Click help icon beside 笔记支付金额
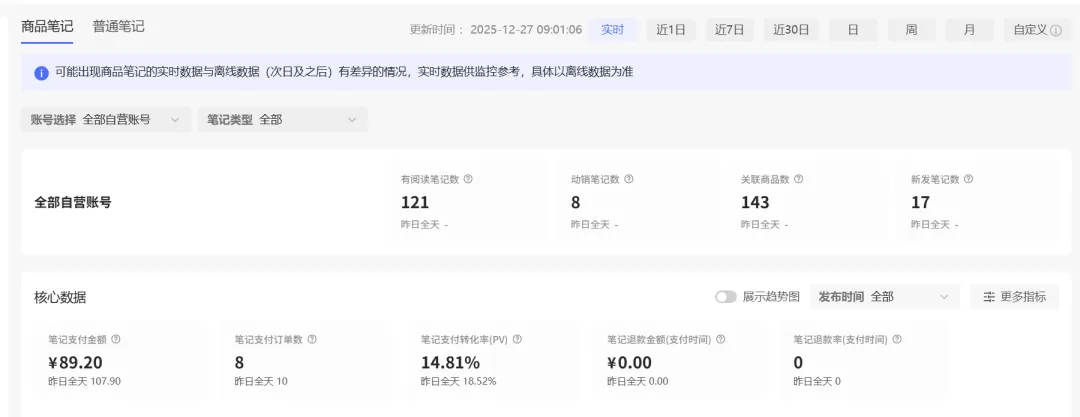The width and height of the screenshot is (1080, 417). [x=116, y=339]
